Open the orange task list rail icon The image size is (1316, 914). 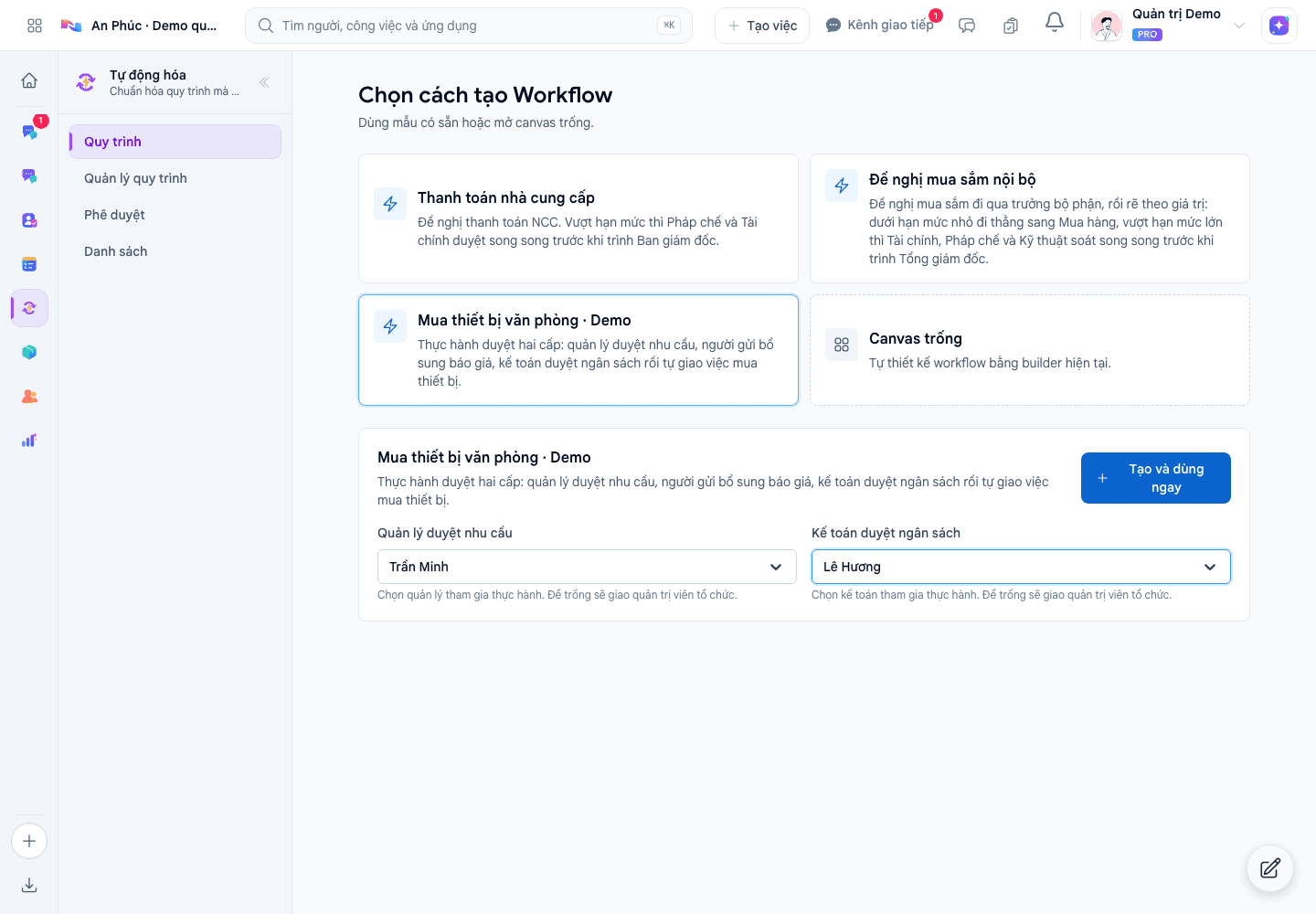pos(29,264)
